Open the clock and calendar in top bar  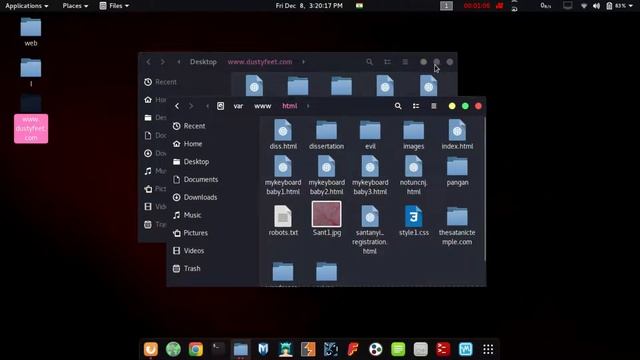309,6
